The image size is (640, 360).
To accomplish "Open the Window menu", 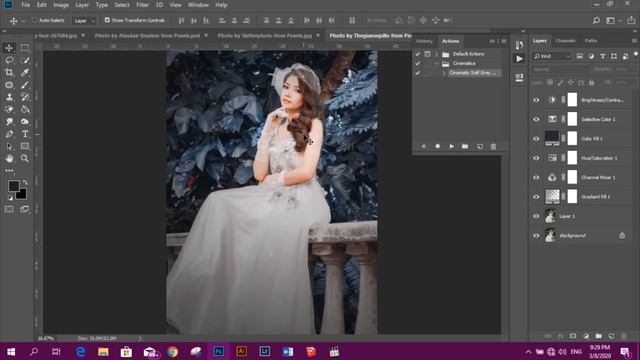I will [198, 5].
